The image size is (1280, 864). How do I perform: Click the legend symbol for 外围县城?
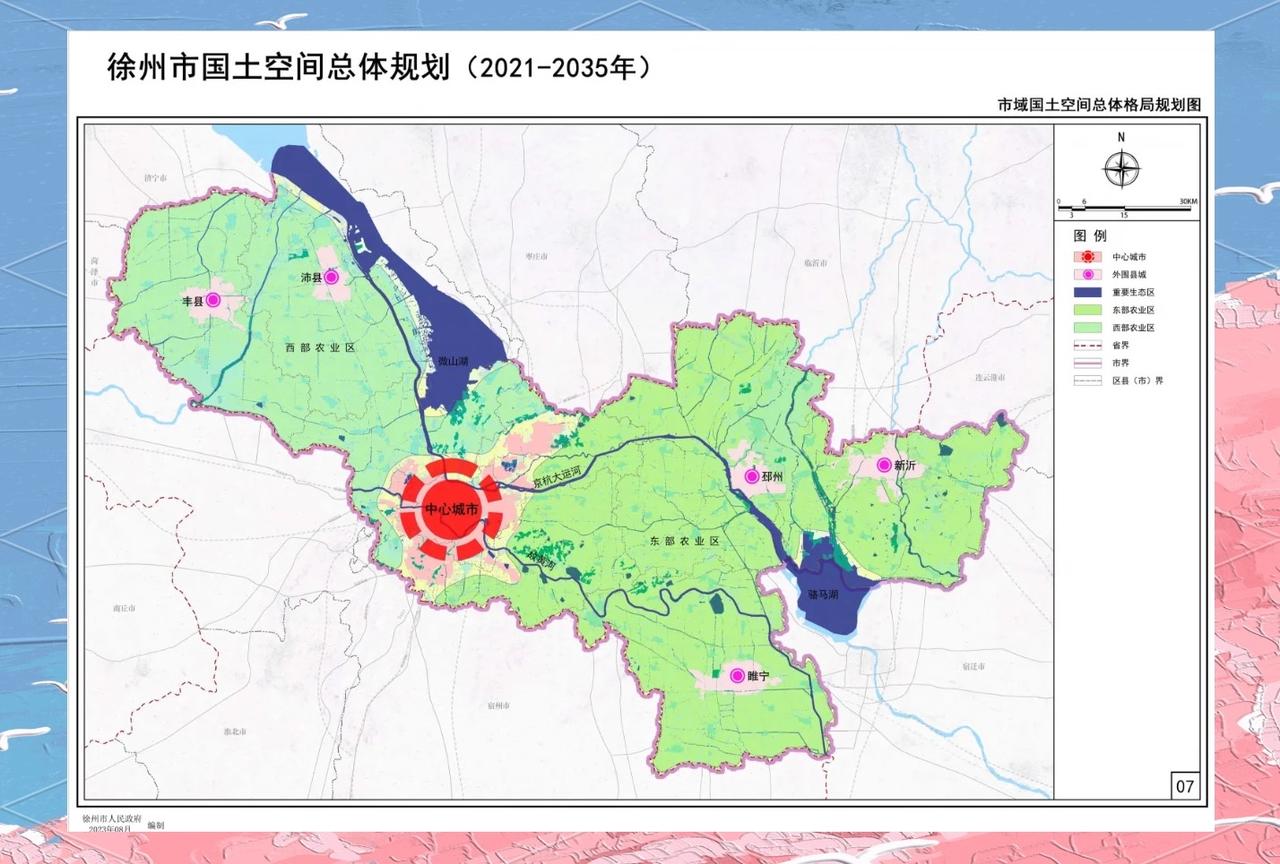(x=1087, y=274)
